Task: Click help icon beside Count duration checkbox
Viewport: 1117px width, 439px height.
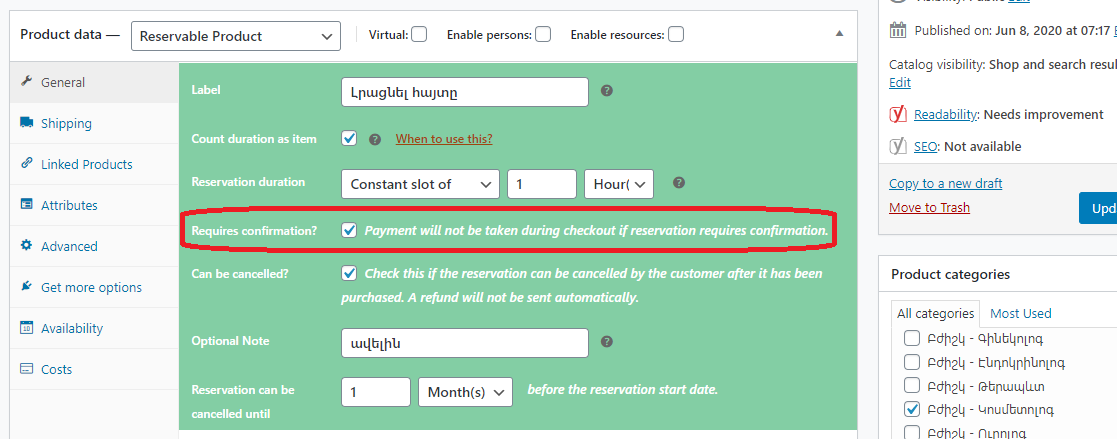Action: click(375, 139)
